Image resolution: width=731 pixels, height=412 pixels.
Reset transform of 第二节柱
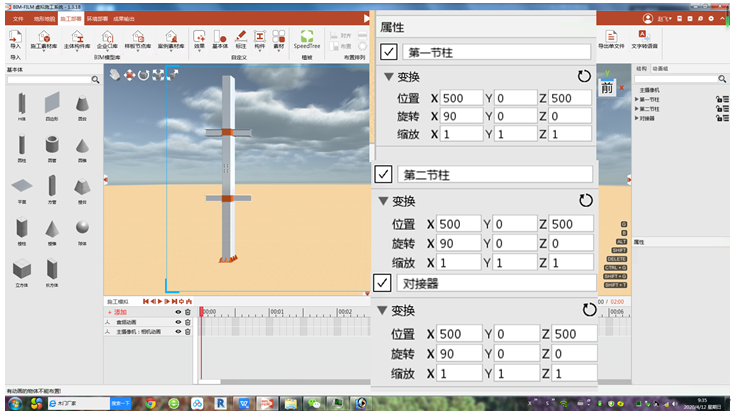pyautogui.click(x=586, y=200)
